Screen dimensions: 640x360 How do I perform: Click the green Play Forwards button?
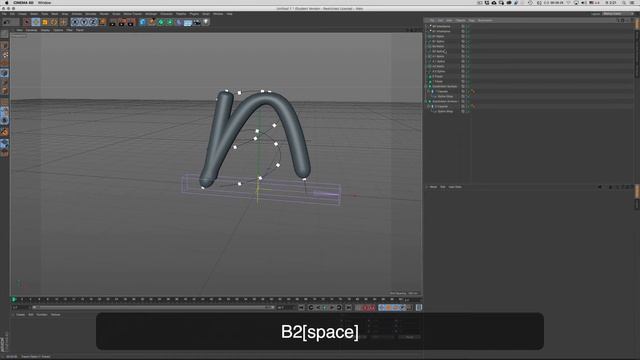(x=325, y=308)
